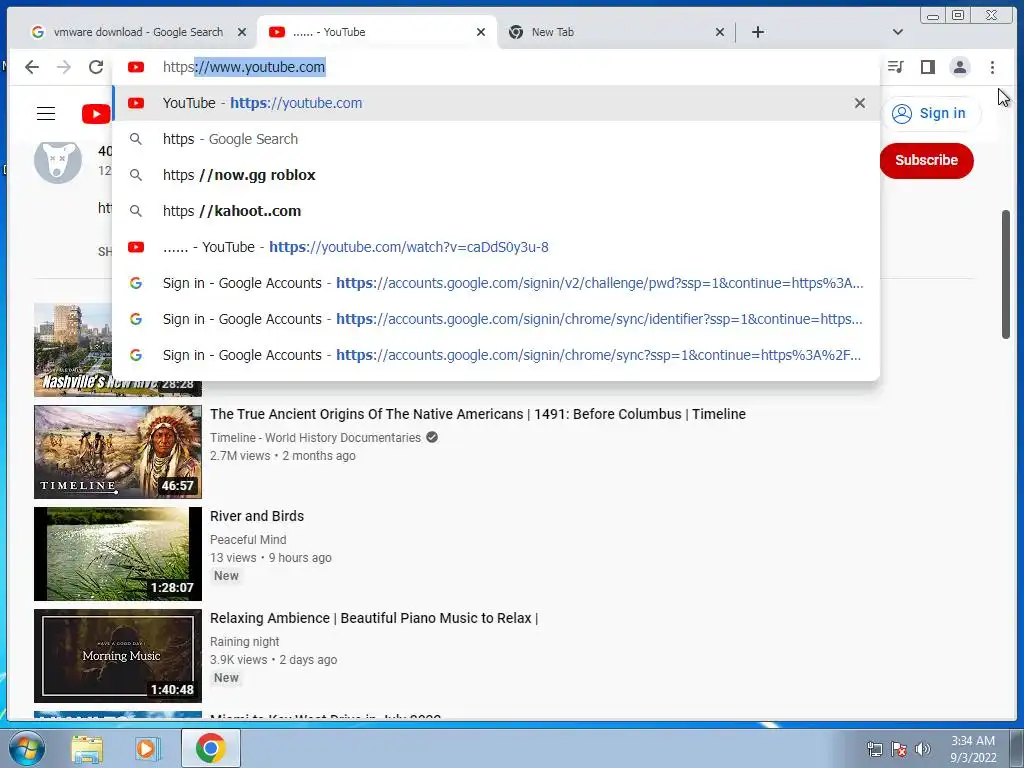Select Google Accounts sync/identifier suggestion
Screen dimensions: 1024x768
coord(496,319)
